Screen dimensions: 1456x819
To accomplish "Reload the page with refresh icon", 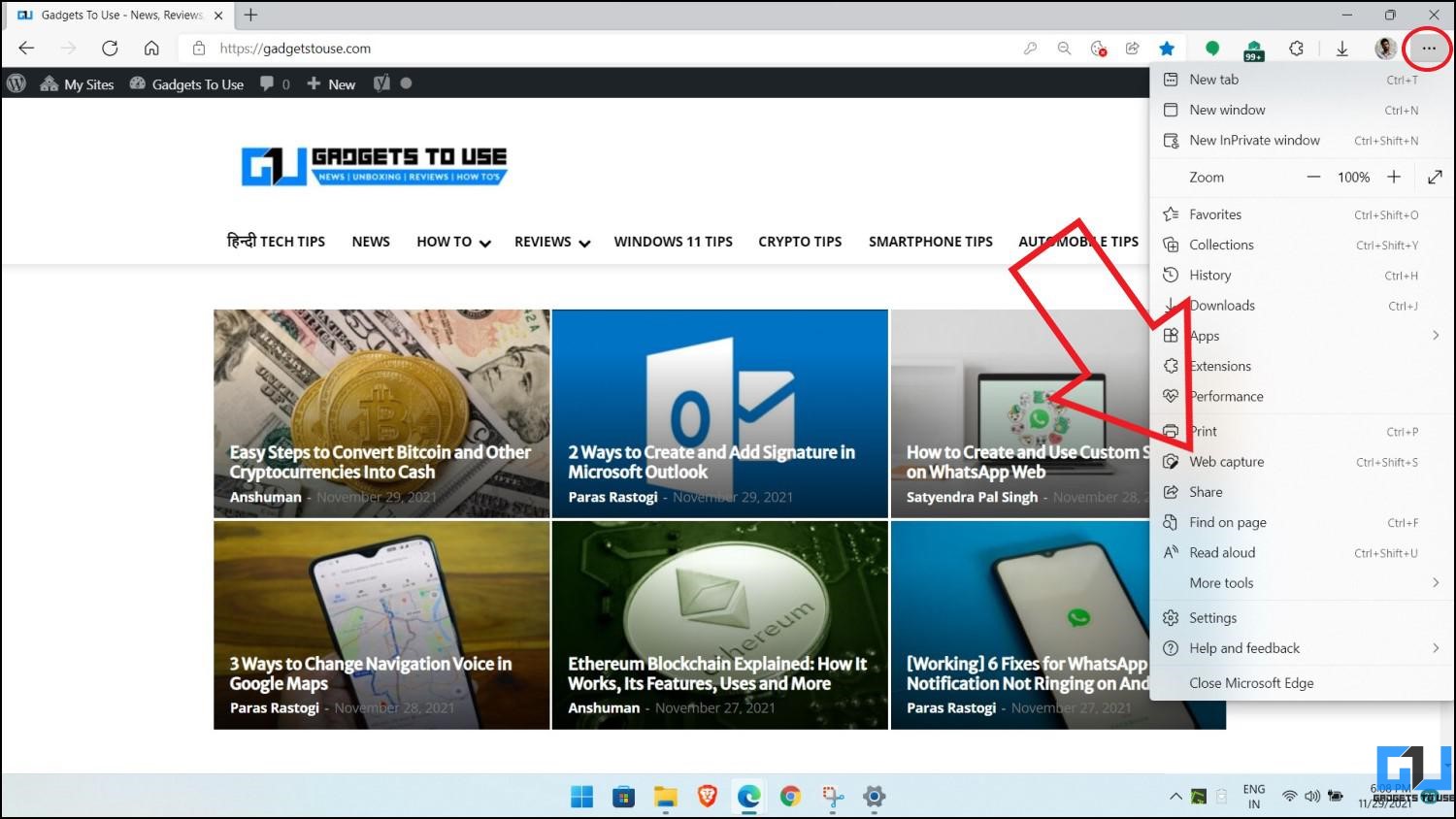I will (x=110, y=49).
